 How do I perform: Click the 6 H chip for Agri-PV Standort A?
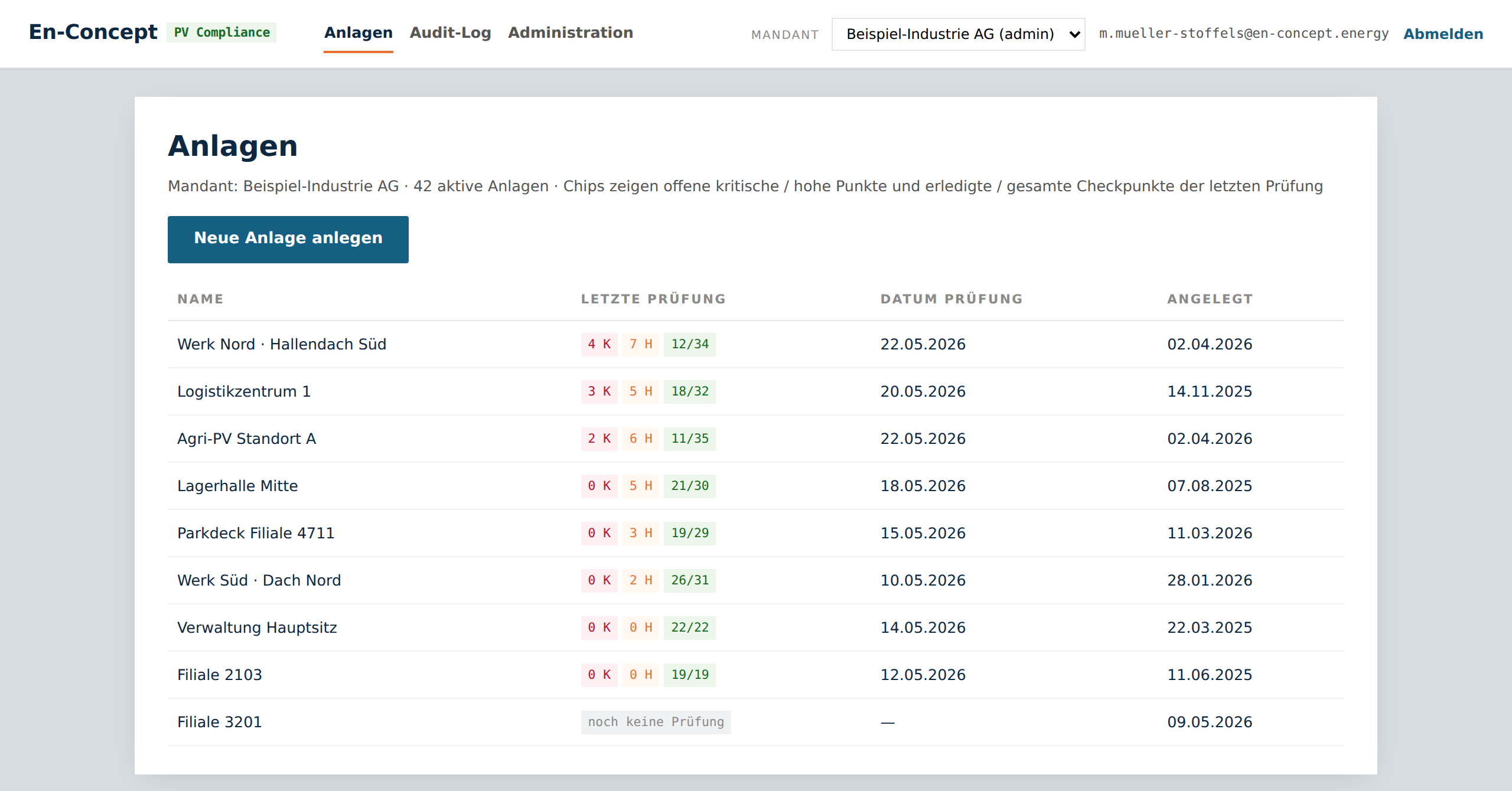click(640, 439)
